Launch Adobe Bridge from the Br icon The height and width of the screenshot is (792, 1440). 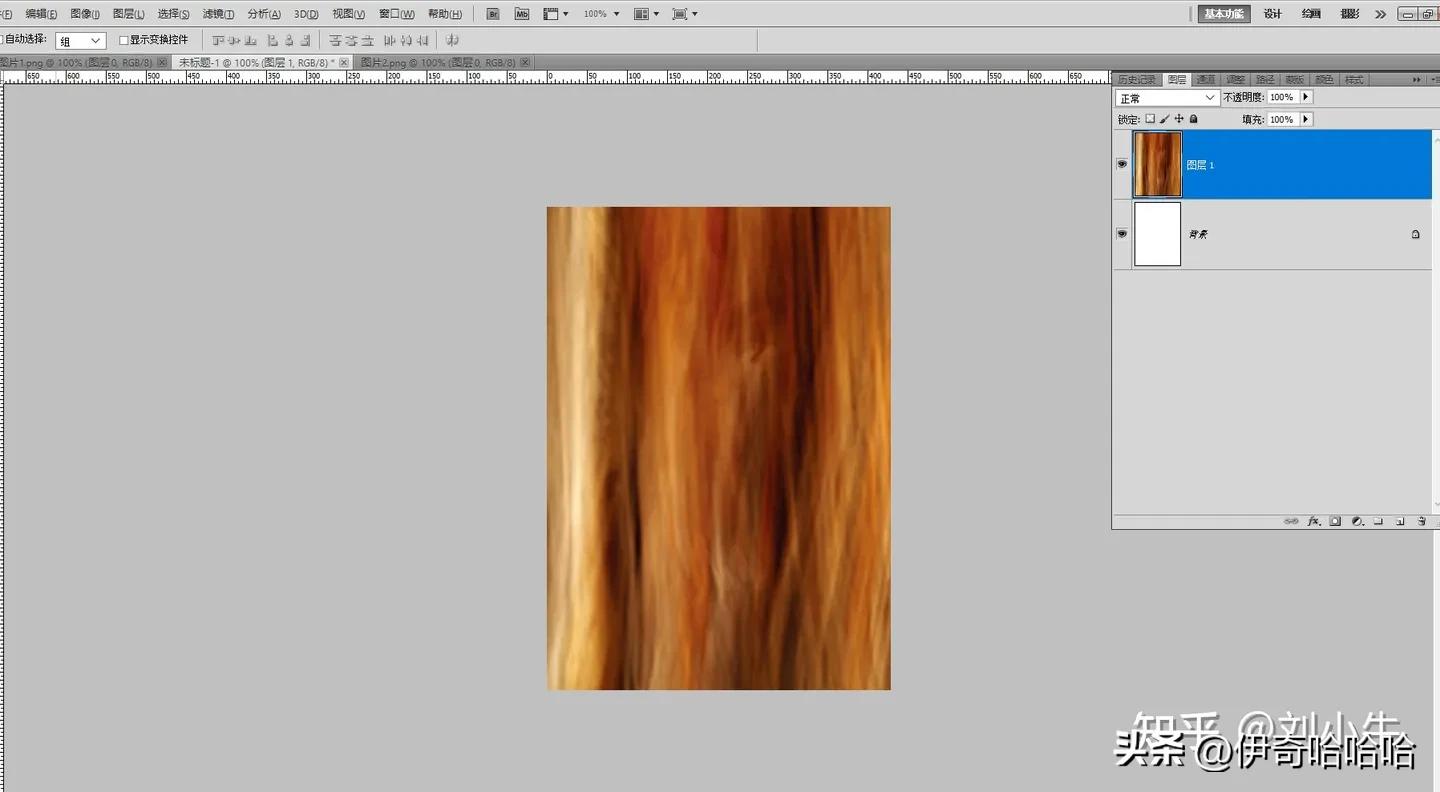pyautogui.click(x=493, y=14)
